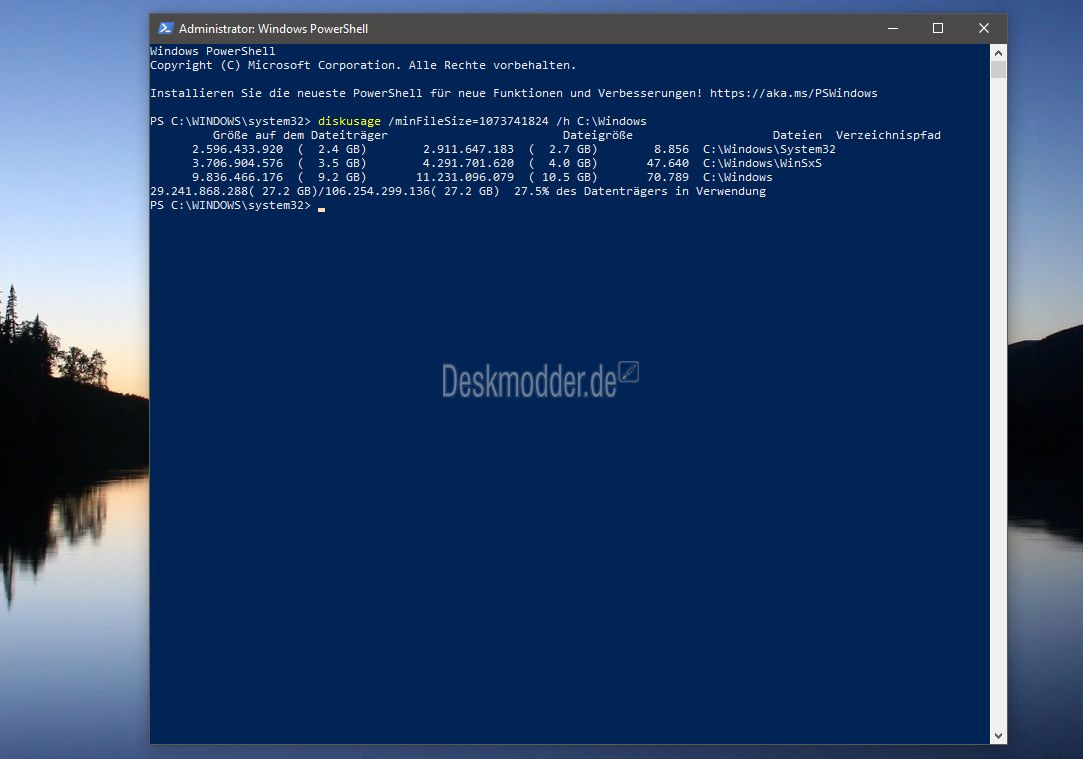Maximize the PowerShell window
The image size is (1083, 759).
click(938, 28)
